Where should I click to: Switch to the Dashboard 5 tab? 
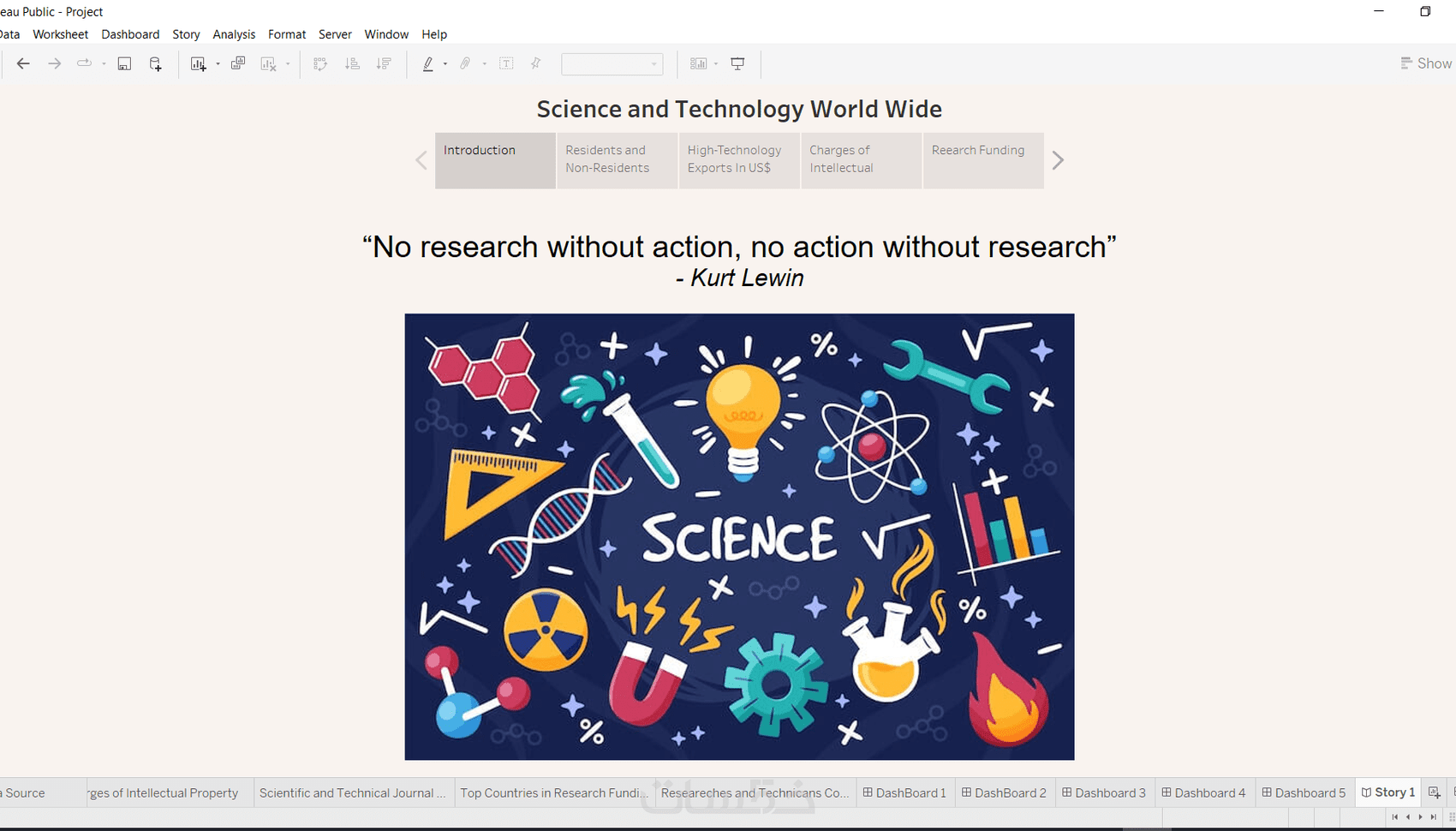[x=1304, y=792]
